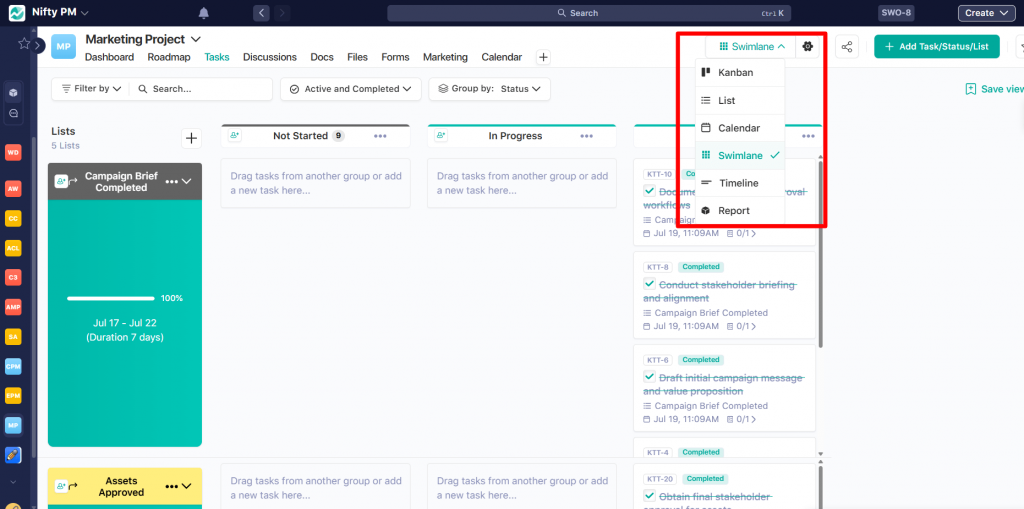Open Campaign Brief Completed list options ellipsis

(x=171, y=181)
